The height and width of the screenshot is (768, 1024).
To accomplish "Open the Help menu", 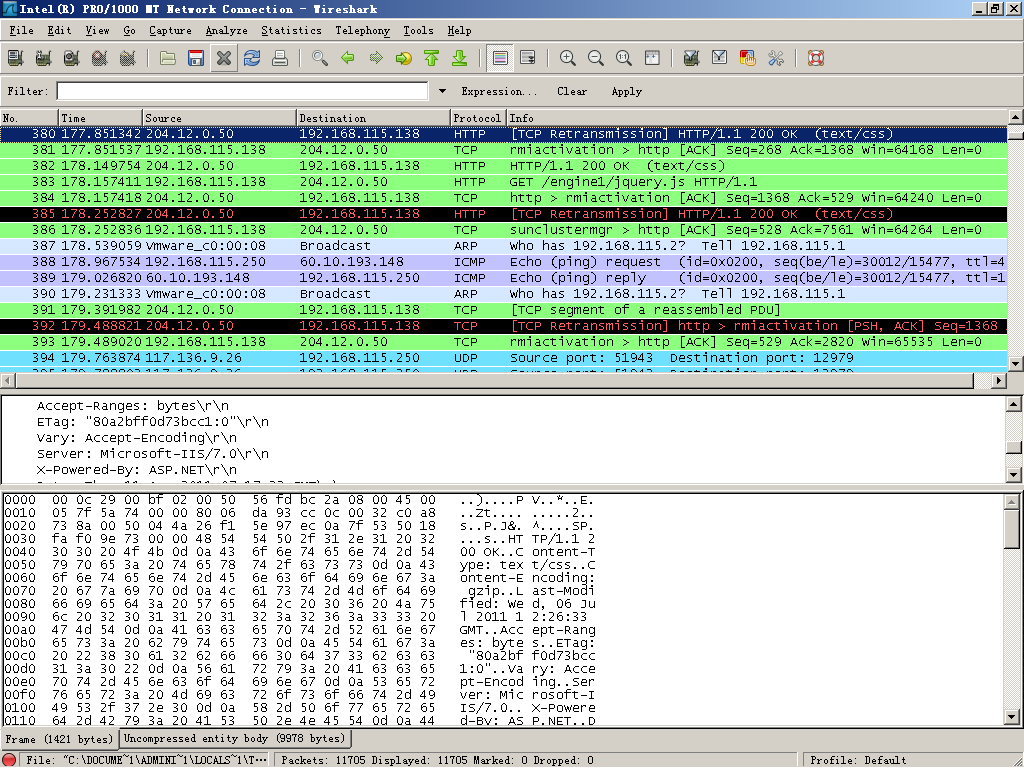I will click(x=459, y=31).
